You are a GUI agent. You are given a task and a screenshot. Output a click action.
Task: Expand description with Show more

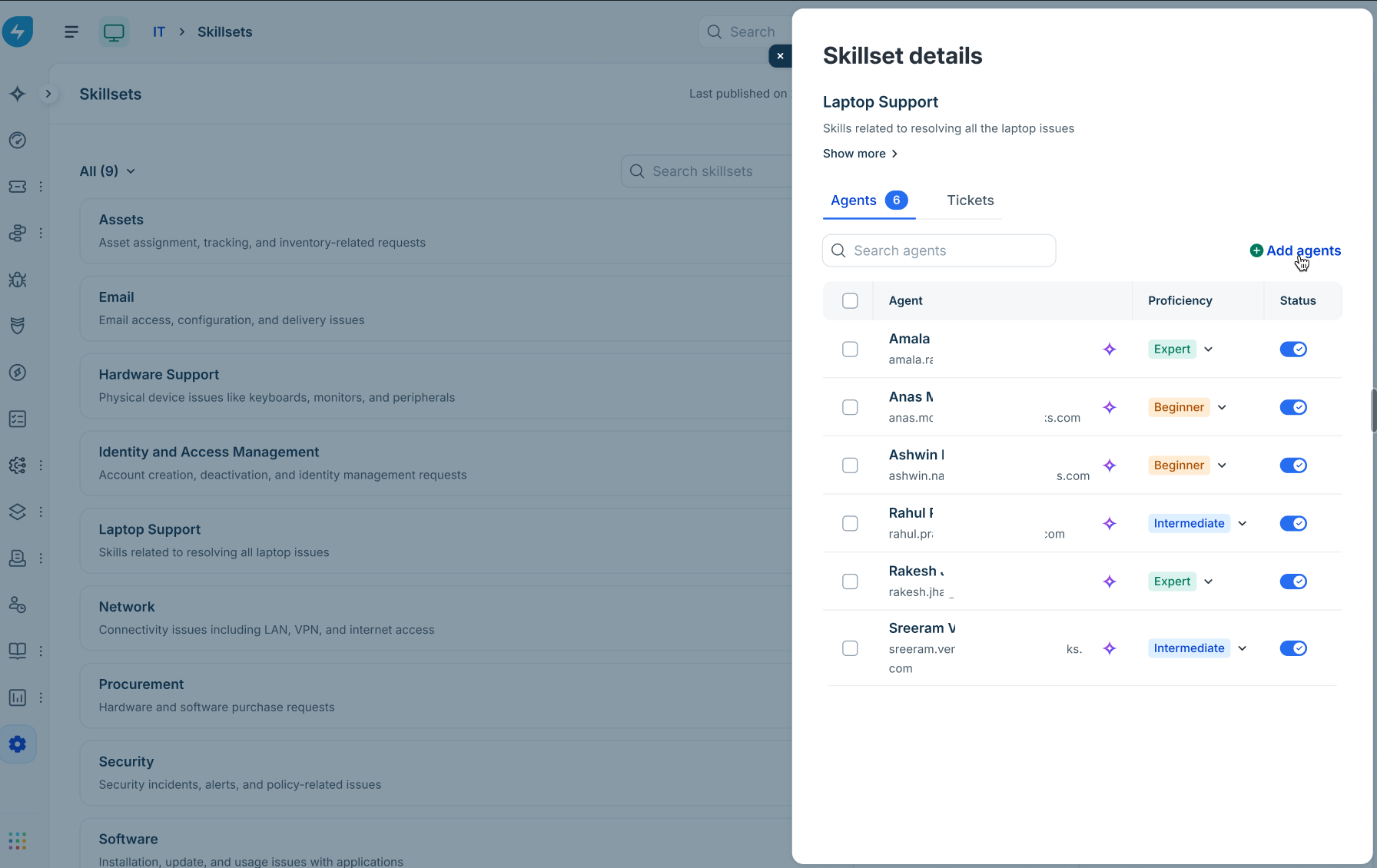[x=860, y=154]
